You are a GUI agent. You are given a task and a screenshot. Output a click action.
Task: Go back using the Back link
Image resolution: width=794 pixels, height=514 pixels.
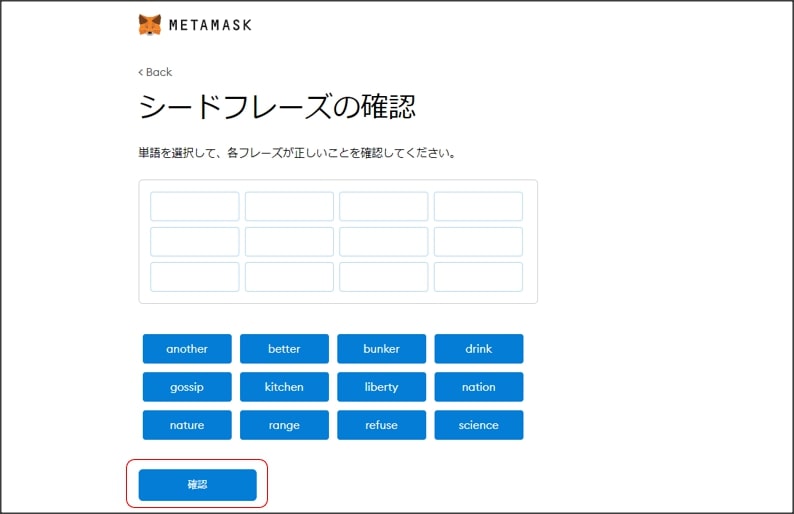155,72
